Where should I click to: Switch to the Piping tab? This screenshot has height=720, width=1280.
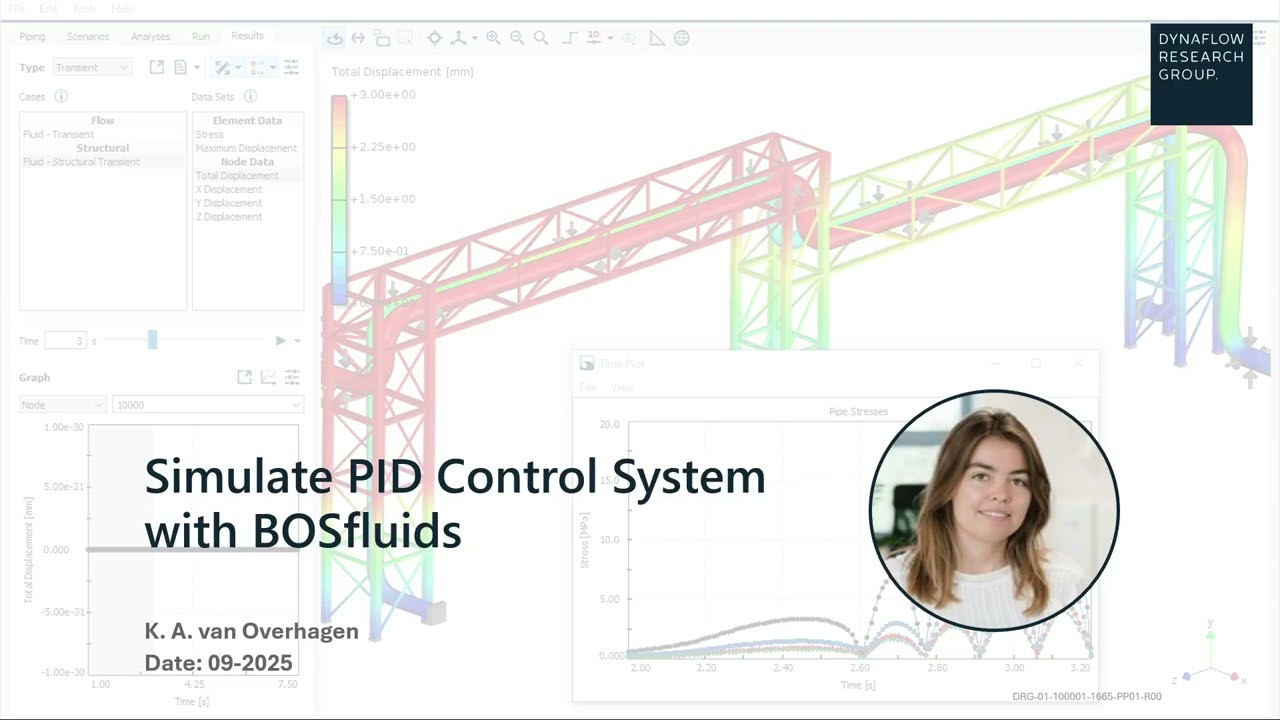click(32, 36)
